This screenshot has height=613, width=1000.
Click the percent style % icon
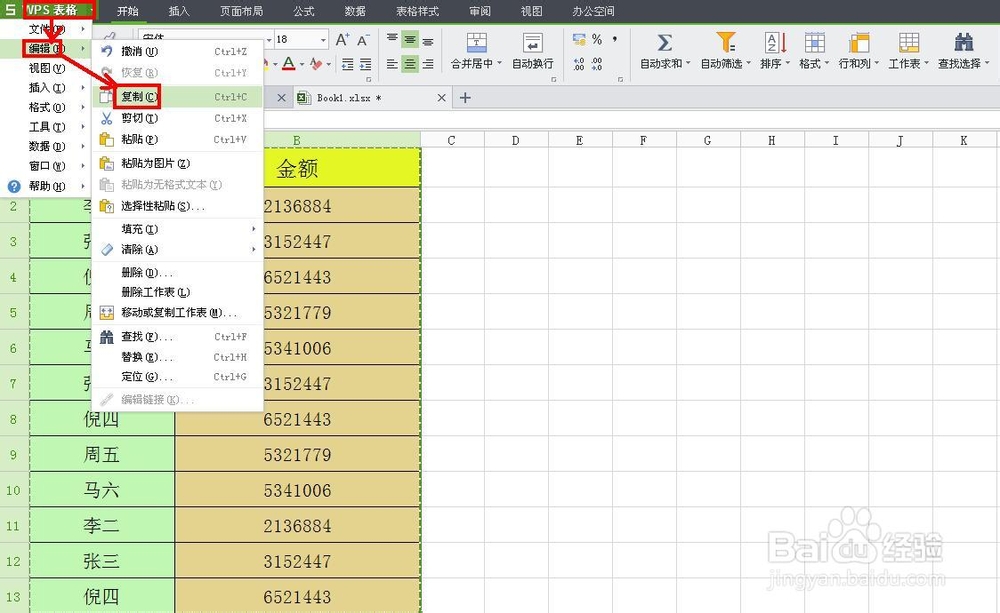[x=596, y=38]
